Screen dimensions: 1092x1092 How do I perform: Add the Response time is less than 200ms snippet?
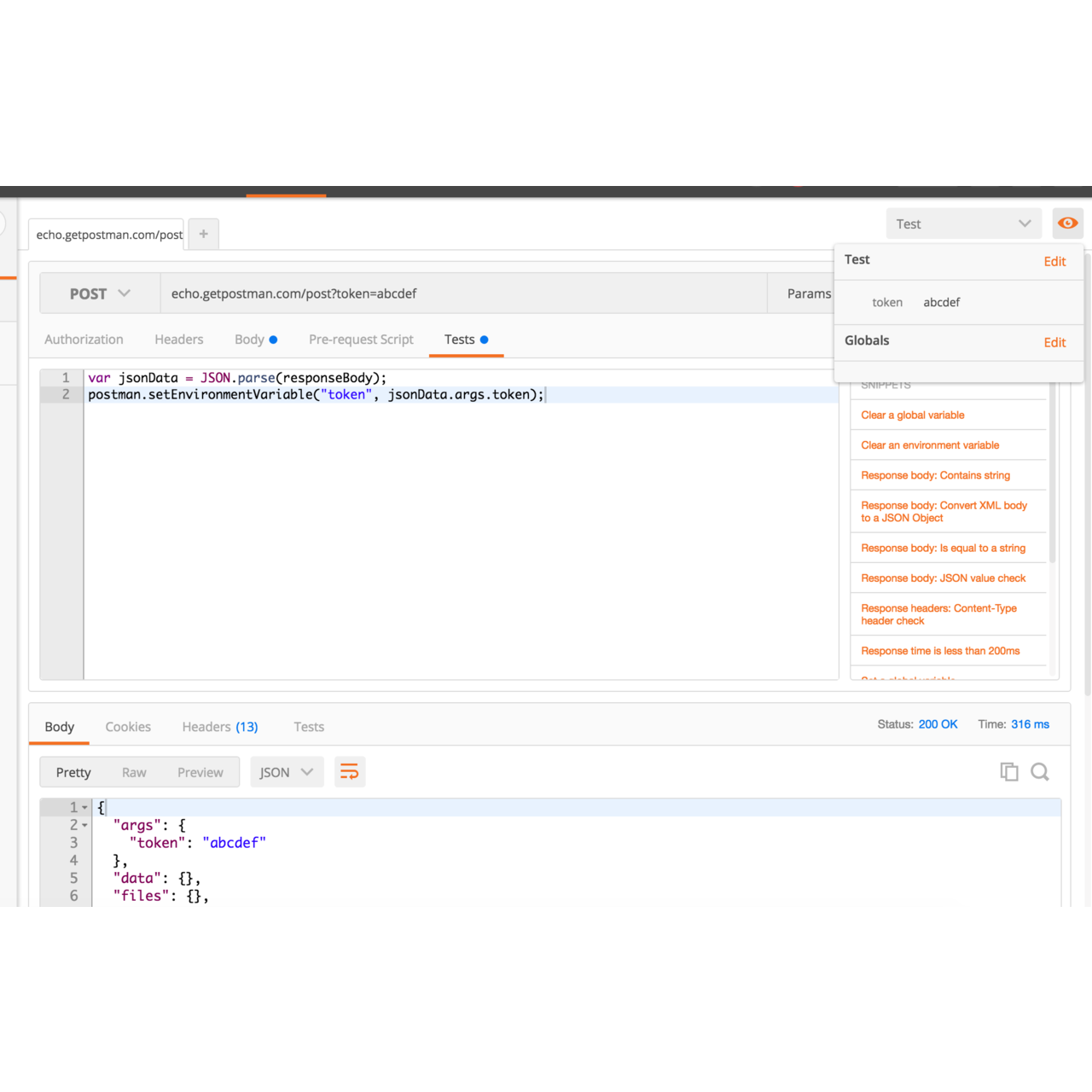[x=940, y=650]
